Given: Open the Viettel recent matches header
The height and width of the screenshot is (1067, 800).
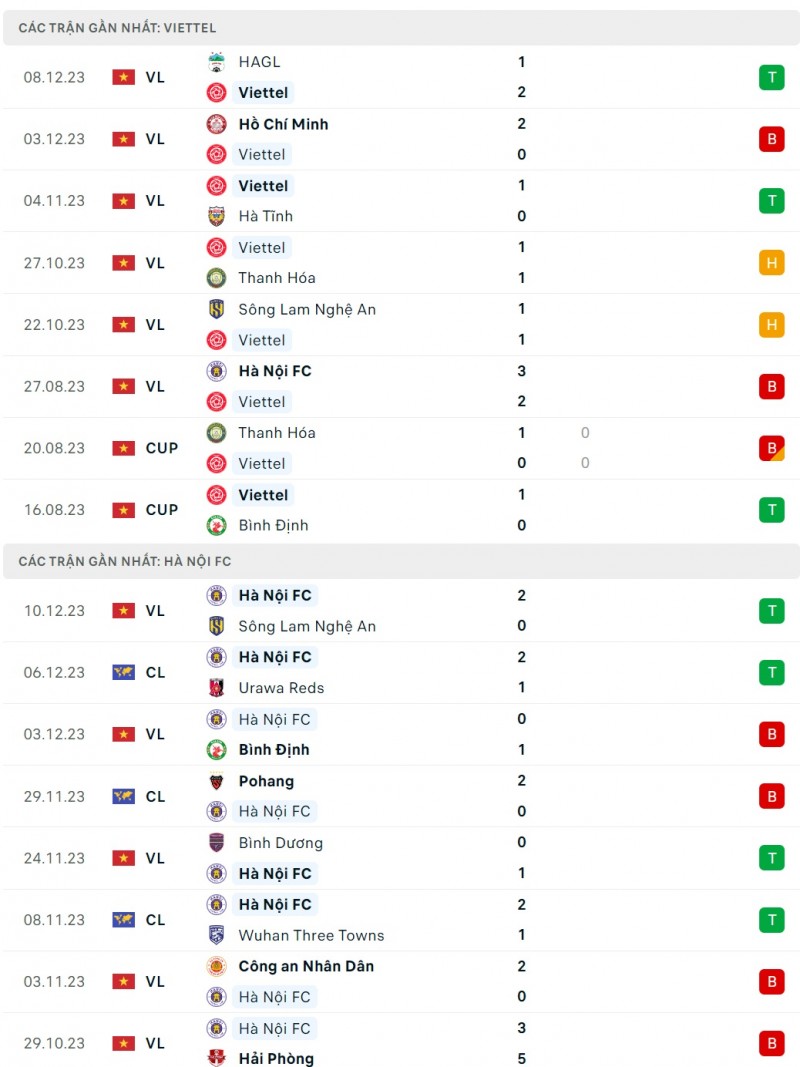Looking at the screenshot, I should point(117,28).
